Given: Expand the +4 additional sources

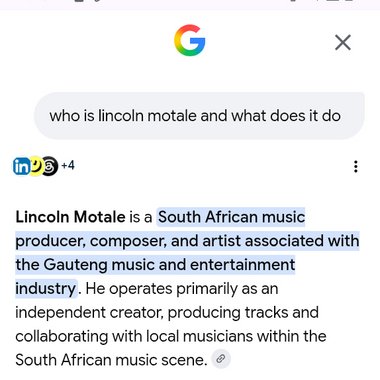Looking at the screenshot, I should [68, 165].
